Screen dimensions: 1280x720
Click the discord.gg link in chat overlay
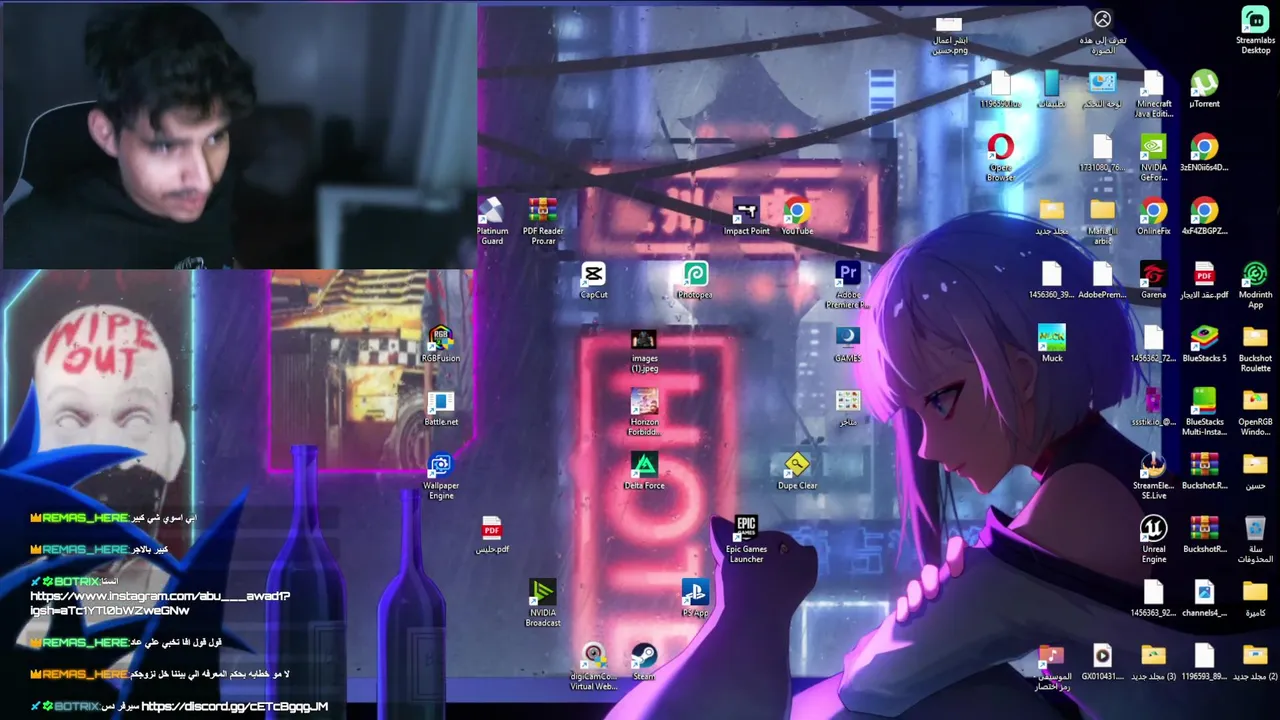[x=235, y=706]
